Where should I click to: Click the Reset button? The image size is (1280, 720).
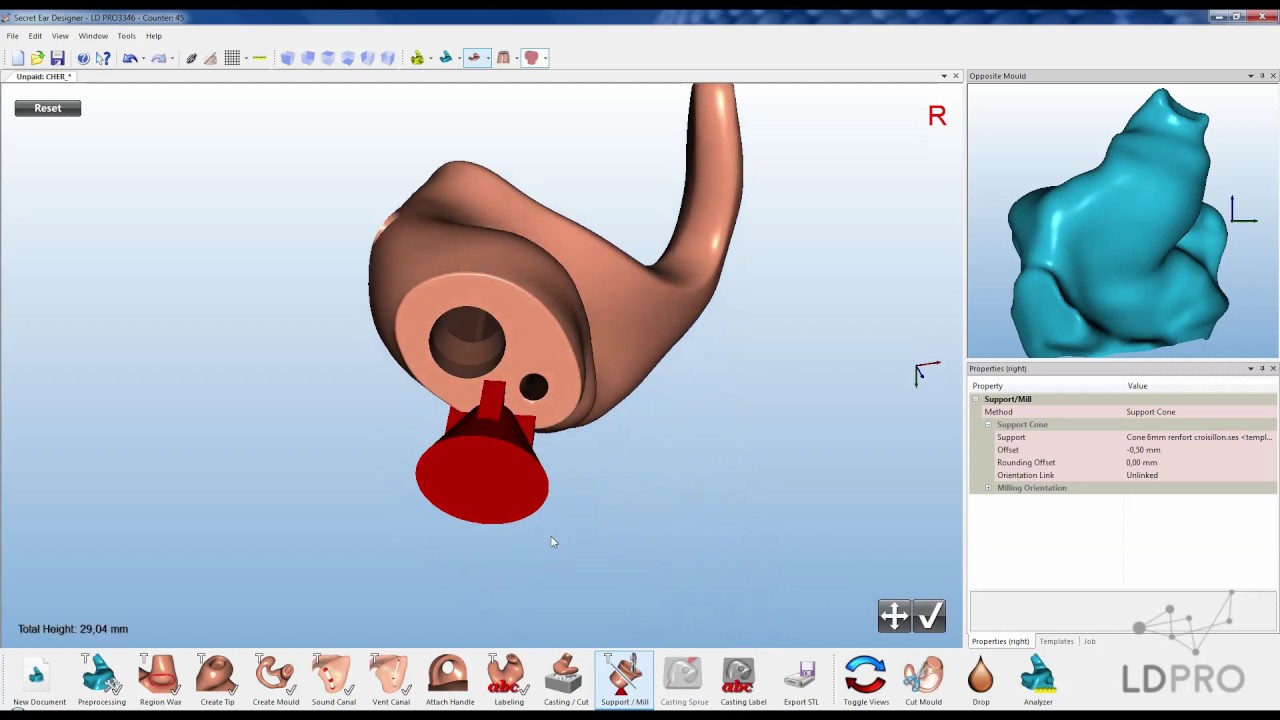[48, 108]
